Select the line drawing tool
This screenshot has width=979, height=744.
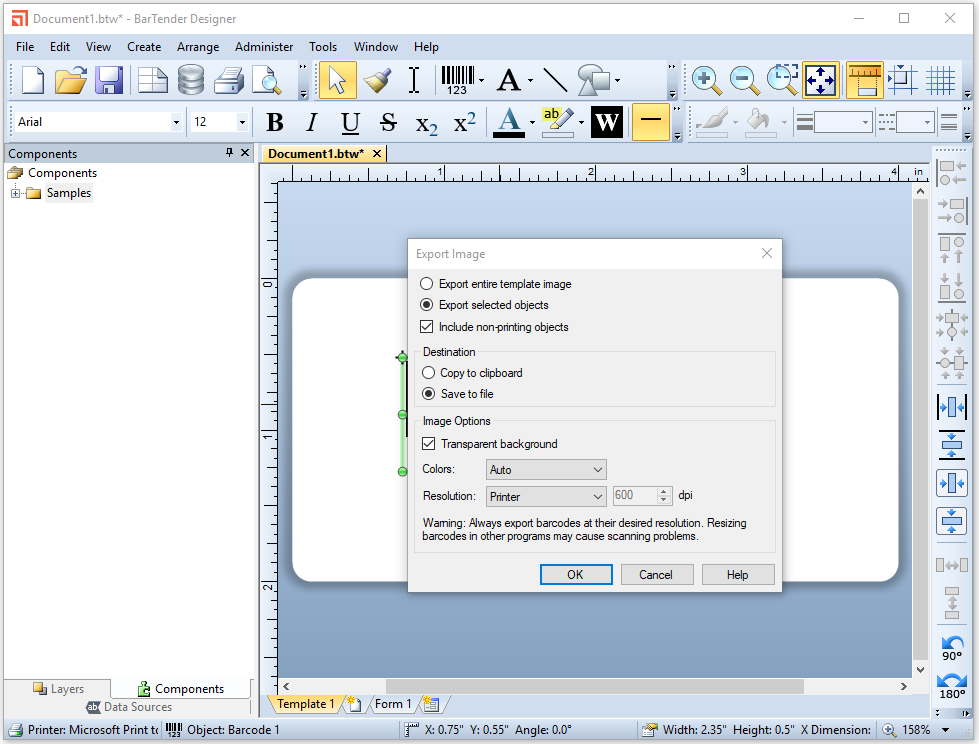[555, 80]
